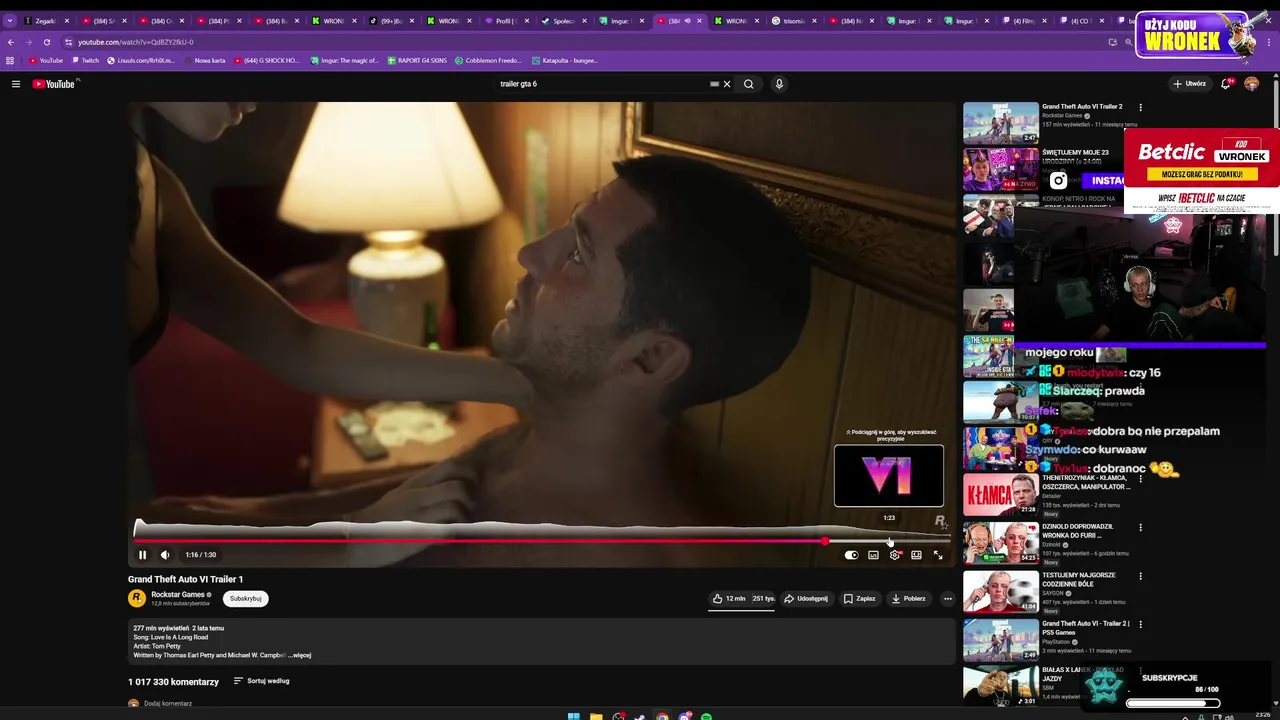Clear the search field with the X
Viewport: 1280px width, 720px height.
(727, 84)
